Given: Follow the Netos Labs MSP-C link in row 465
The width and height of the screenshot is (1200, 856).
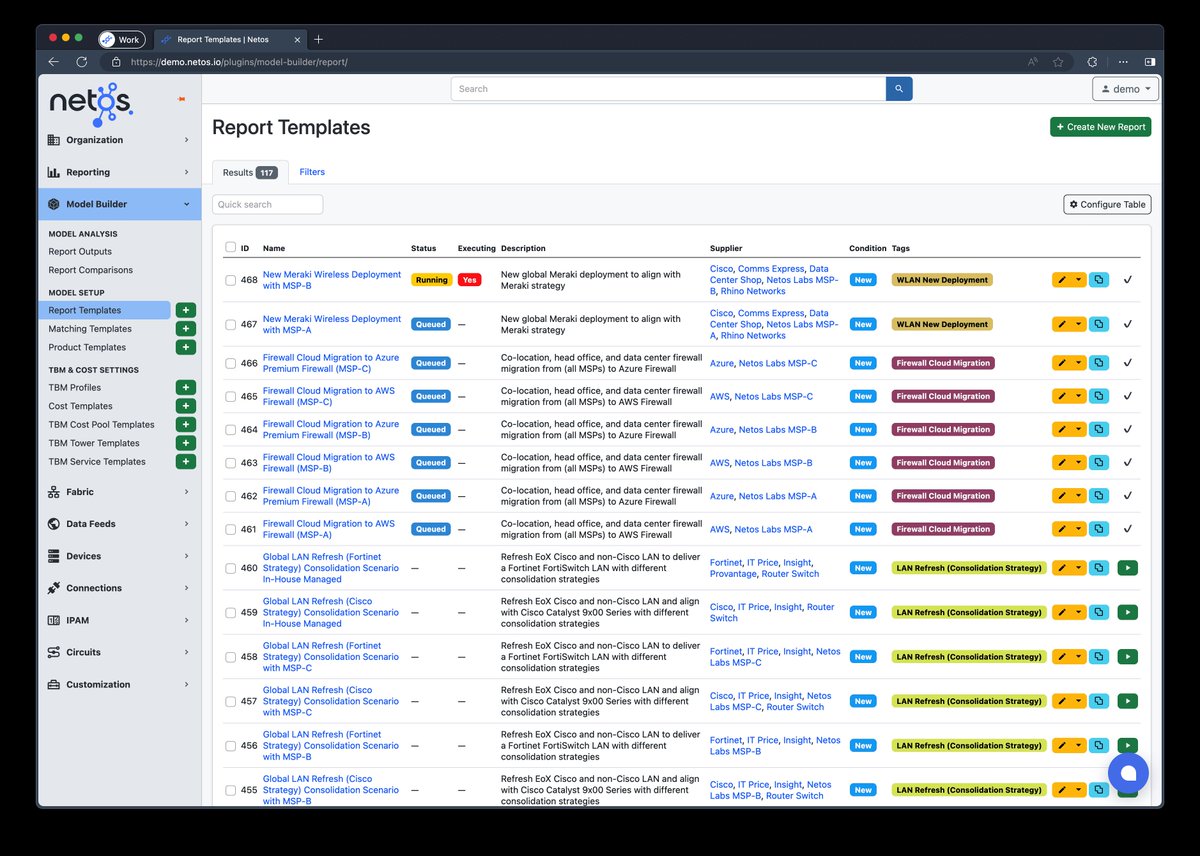Looking at the screenshot, I should click(x=775, y=396).
